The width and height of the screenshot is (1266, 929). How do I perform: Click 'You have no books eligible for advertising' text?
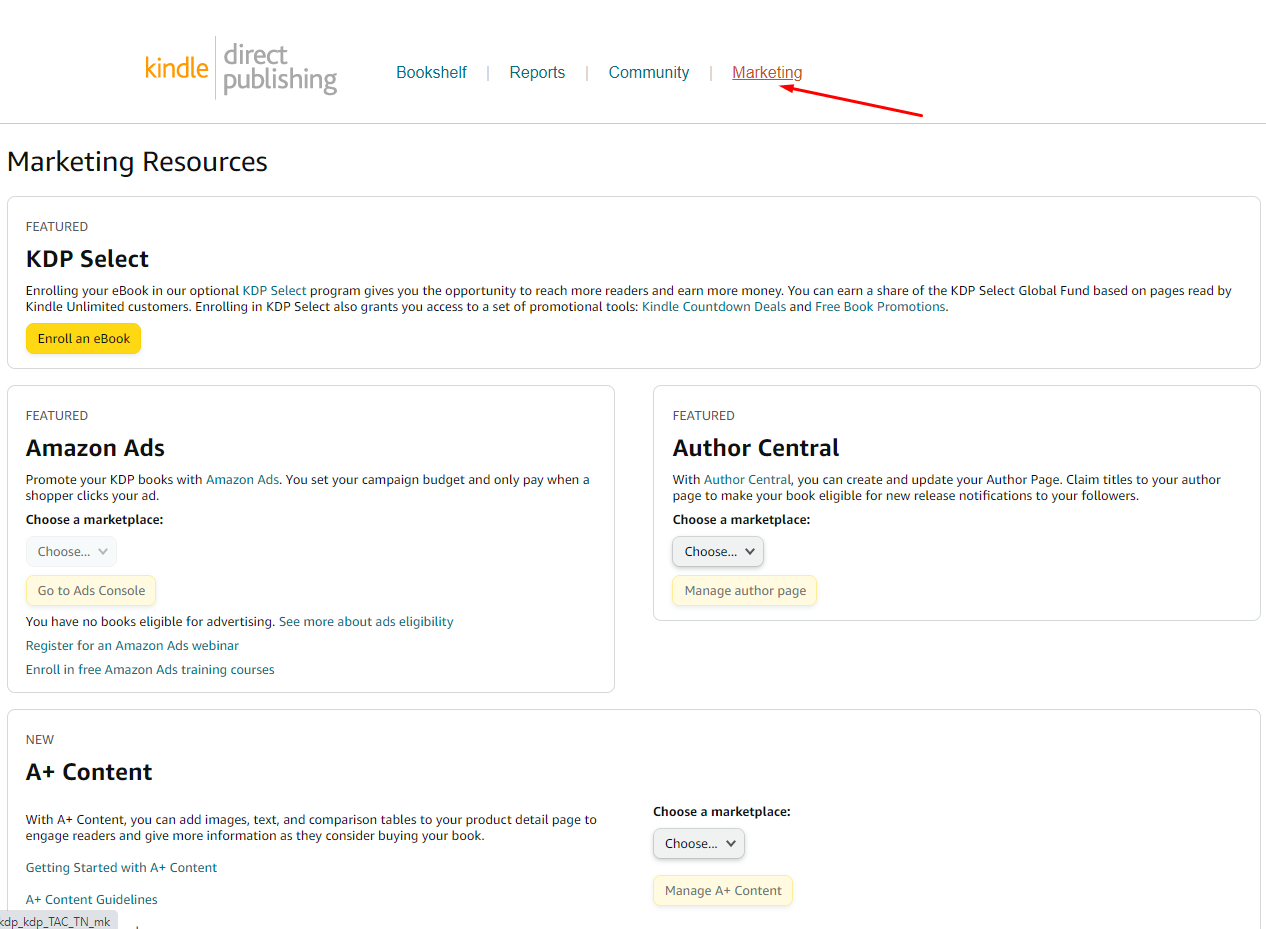[x=150, y=622]
